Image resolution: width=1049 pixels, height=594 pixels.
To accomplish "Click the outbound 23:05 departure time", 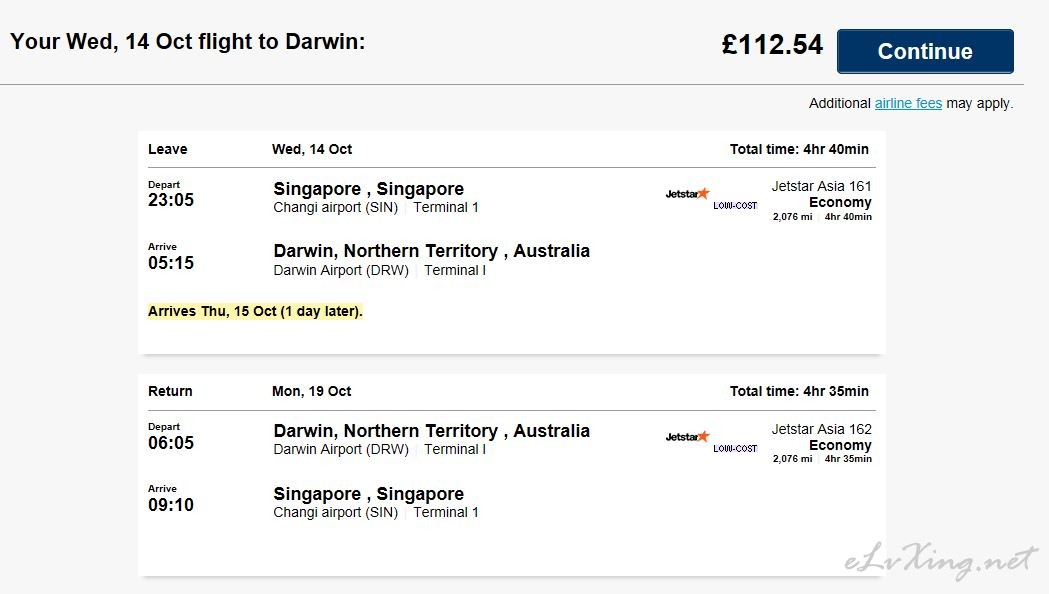I will 171,200.
